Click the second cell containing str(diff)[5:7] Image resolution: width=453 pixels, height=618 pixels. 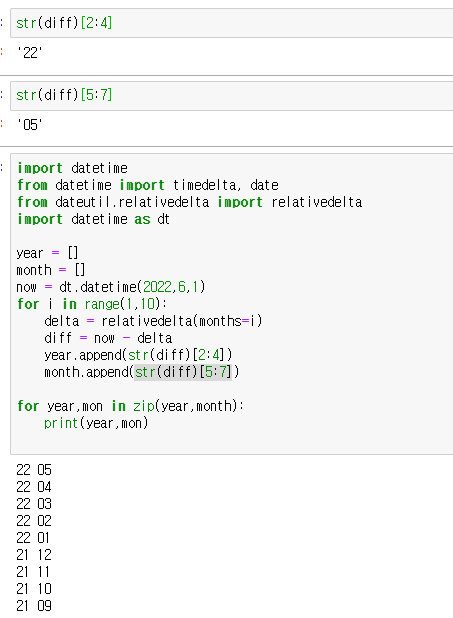pos(231,95)
